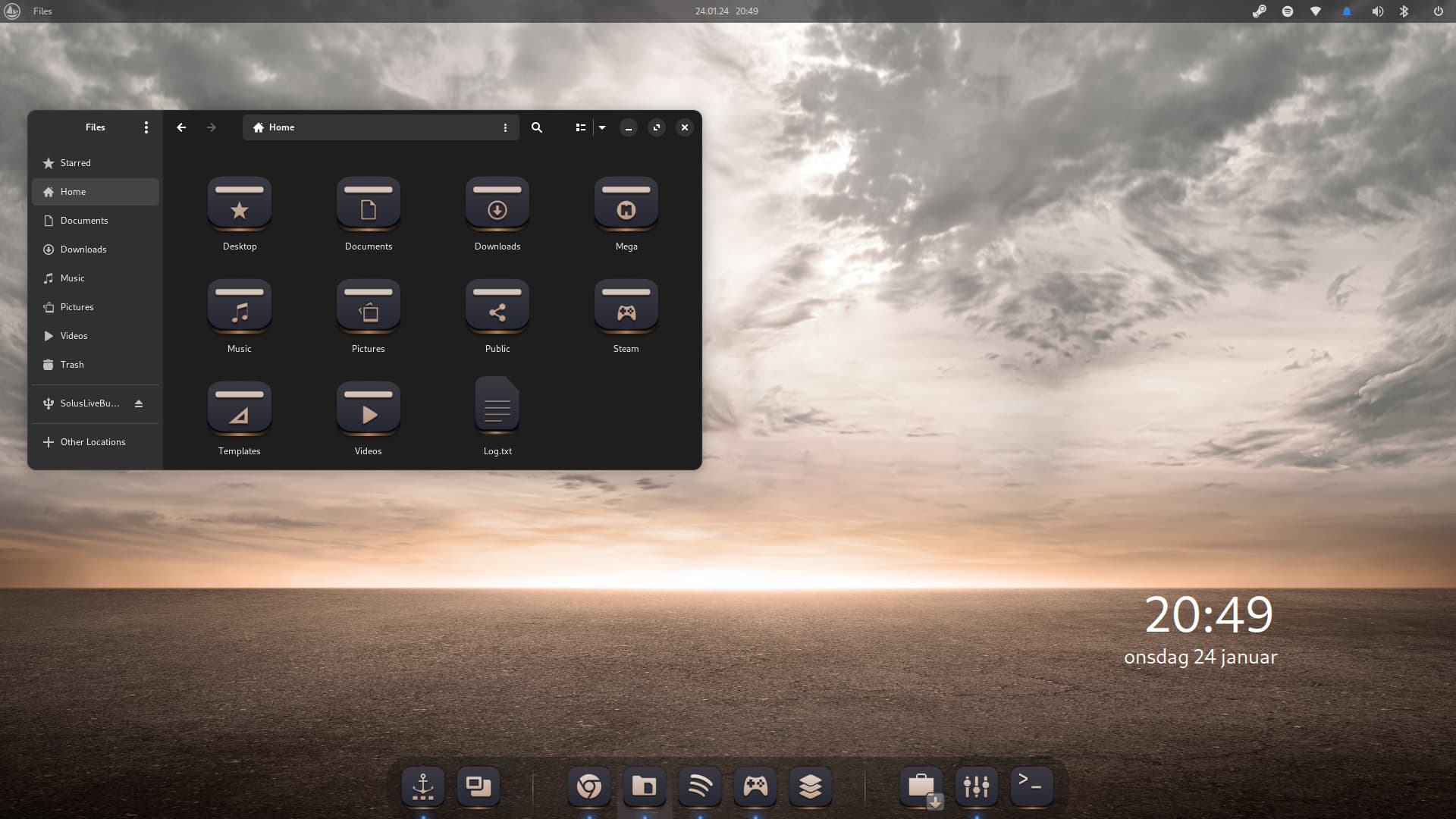Go back with the left arrow

pyautogui.click(x=181, y=127)
